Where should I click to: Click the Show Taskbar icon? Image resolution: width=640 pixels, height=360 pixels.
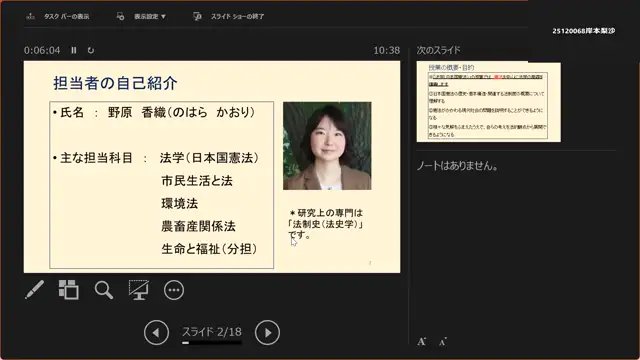point(31,16)
